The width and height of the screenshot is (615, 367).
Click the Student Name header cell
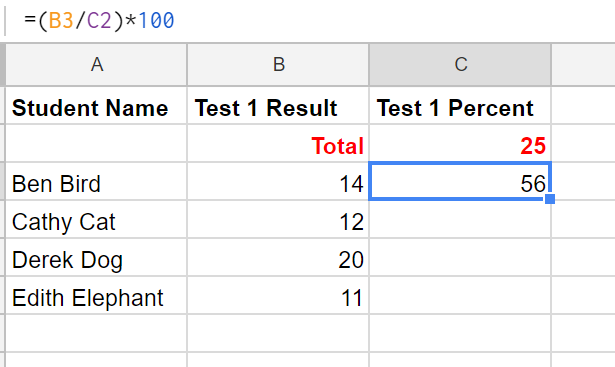pyautogui.click(x=96, y=105)
